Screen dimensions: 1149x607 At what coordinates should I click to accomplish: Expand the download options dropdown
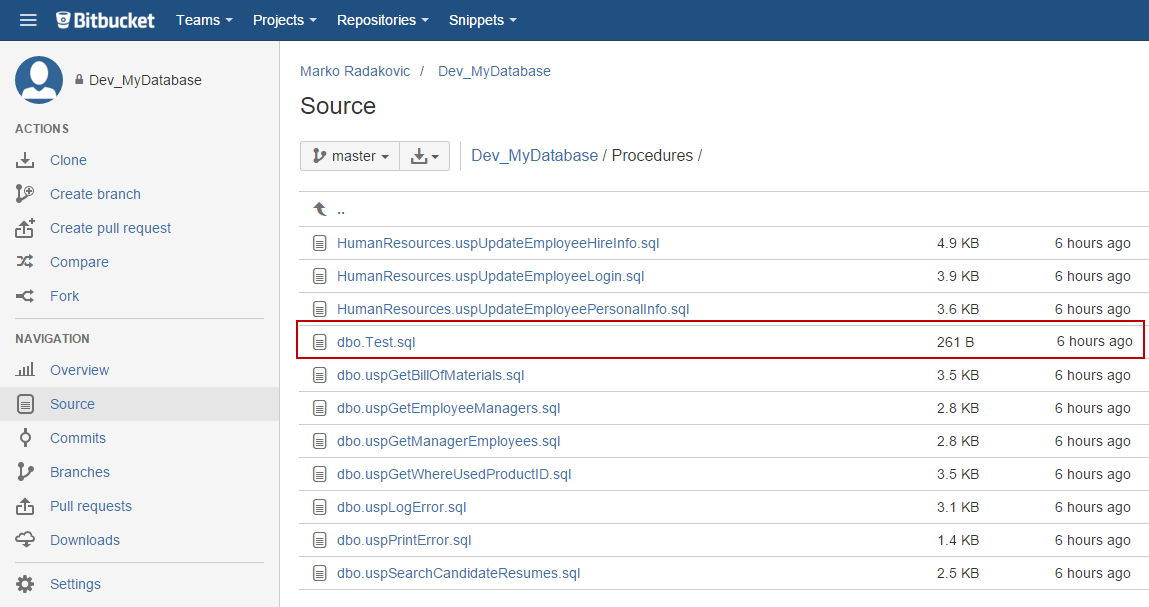425,156
